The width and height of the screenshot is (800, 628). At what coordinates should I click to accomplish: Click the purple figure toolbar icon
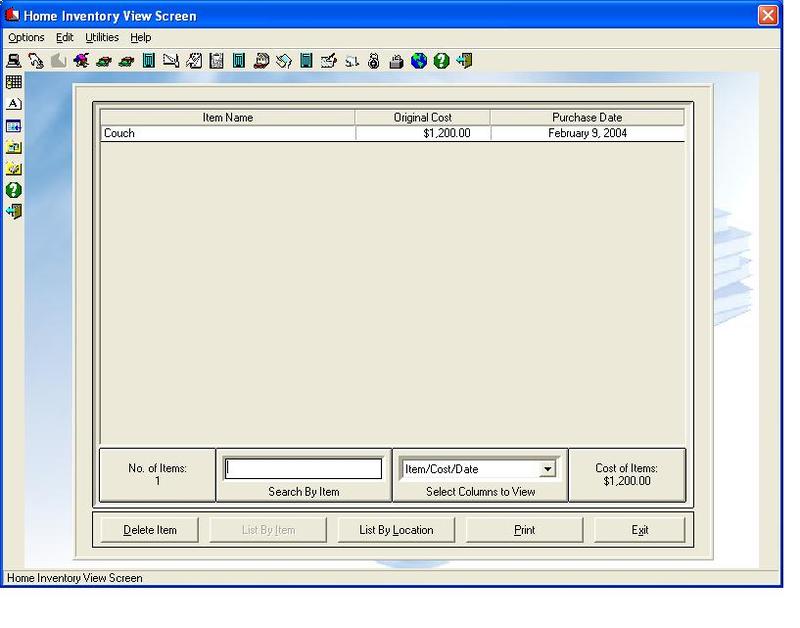[x=81, y=61]
